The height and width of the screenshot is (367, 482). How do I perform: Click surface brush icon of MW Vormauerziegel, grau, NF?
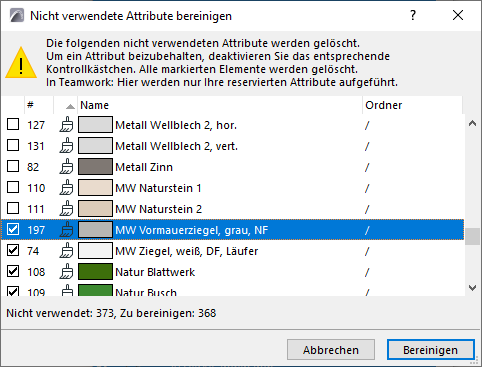click(66, 230)
